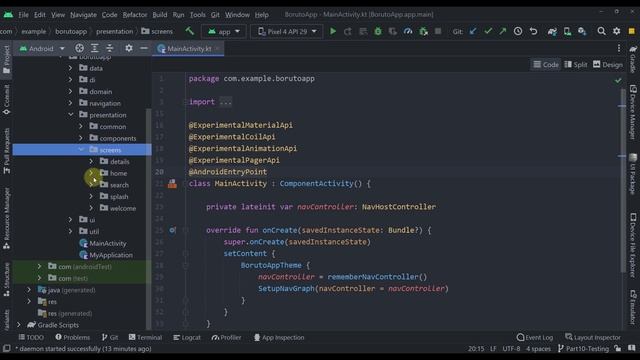Open Search Everywhere magnifier icon
This screenshot has height=360, width=640.
point(601,31)
